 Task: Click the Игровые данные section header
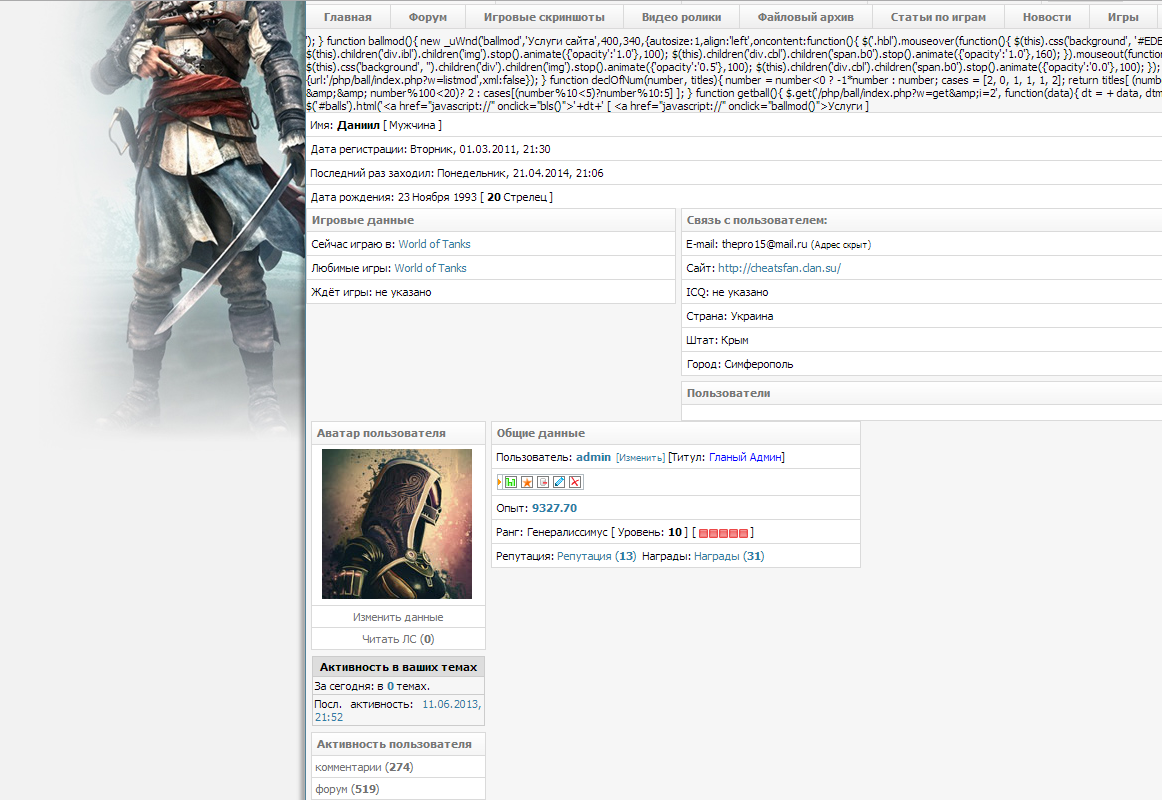click(x=491, y=220)
